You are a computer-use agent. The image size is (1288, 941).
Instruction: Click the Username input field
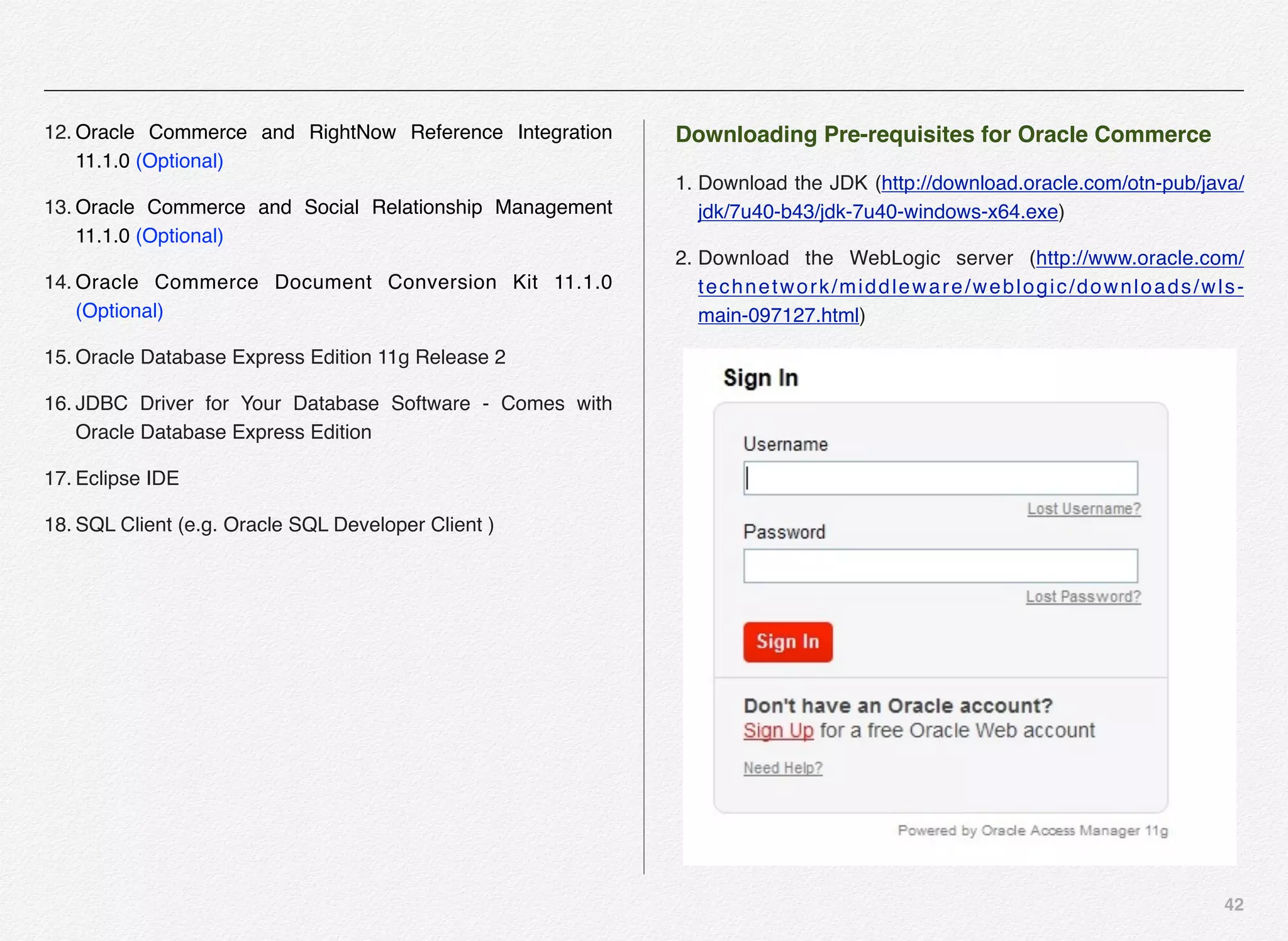coord(940,478)
